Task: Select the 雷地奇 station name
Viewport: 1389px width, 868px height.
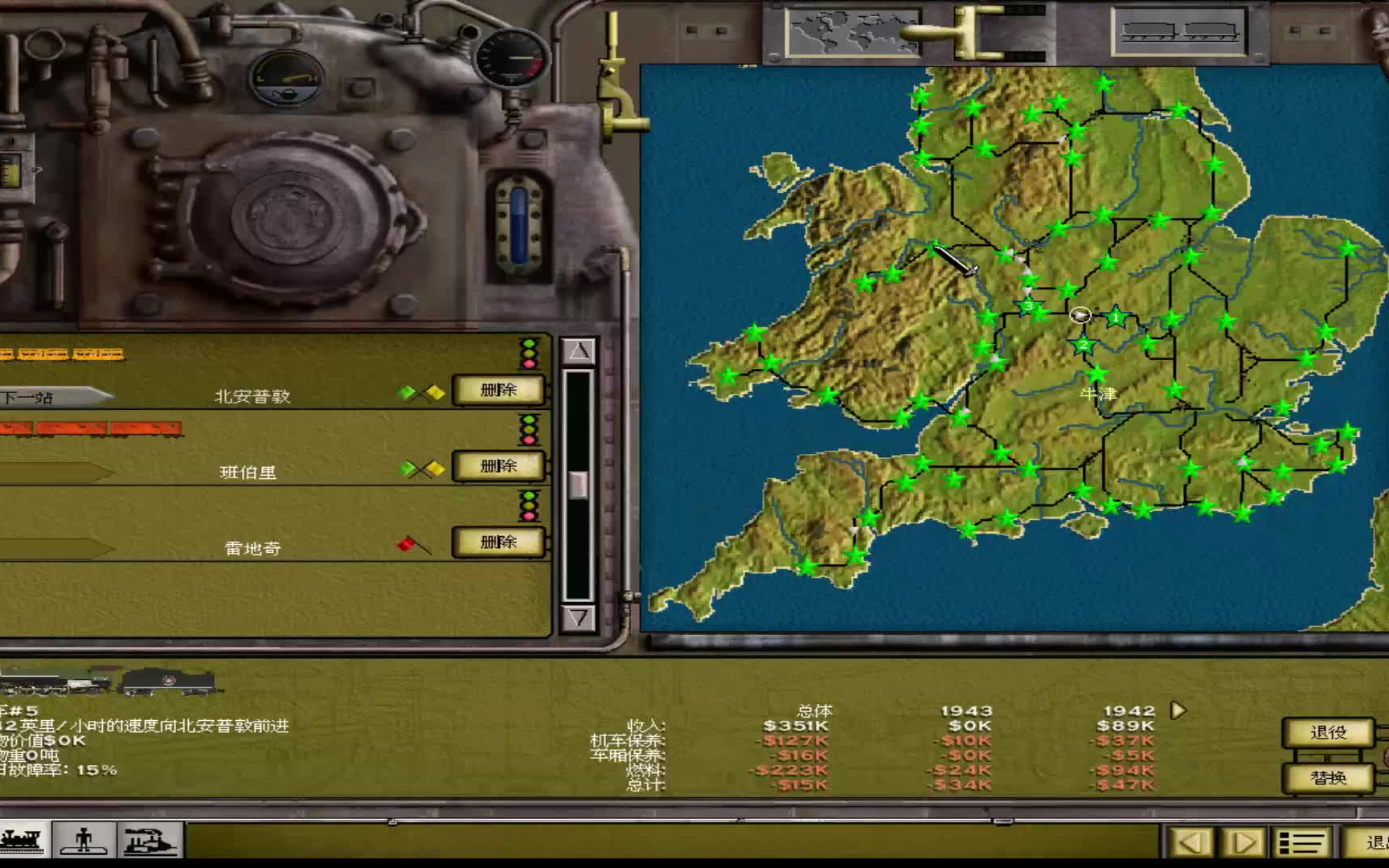Action: (252, 548)
